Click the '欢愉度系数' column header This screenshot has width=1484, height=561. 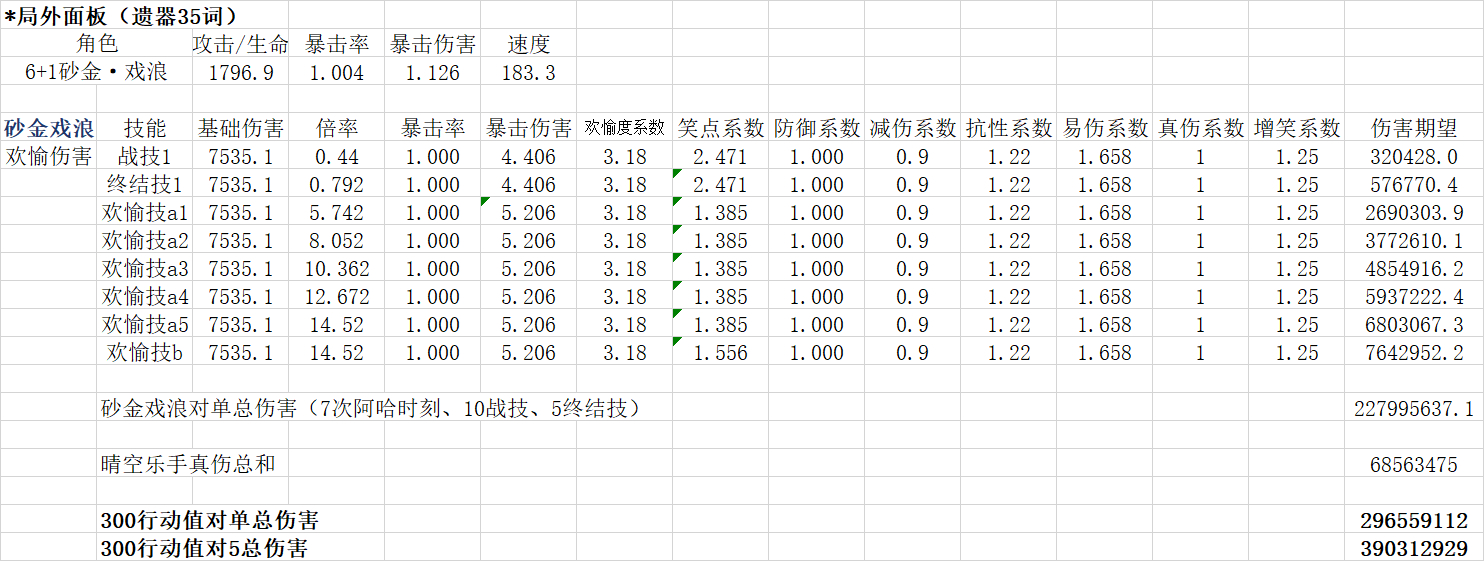coord(624,128)
